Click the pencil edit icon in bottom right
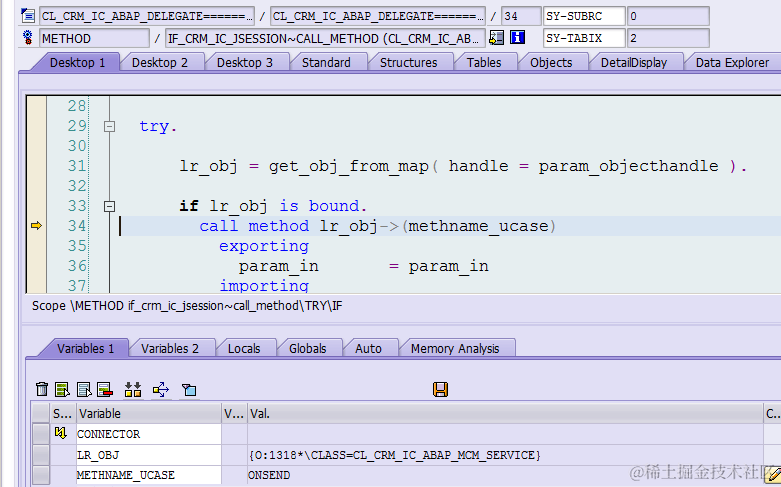 pos(774,474)
